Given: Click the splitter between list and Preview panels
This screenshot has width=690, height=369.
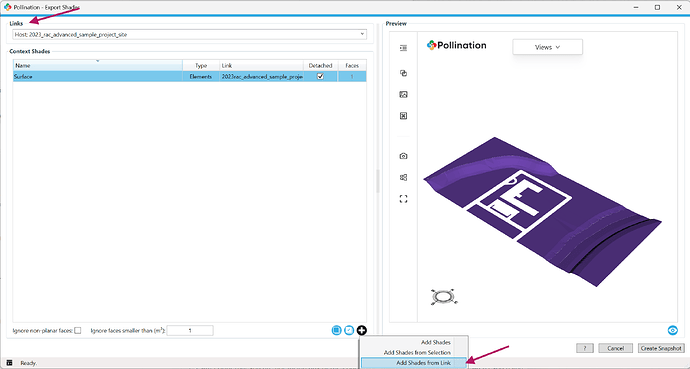Looking at the screenshot, I should (378, 180).
